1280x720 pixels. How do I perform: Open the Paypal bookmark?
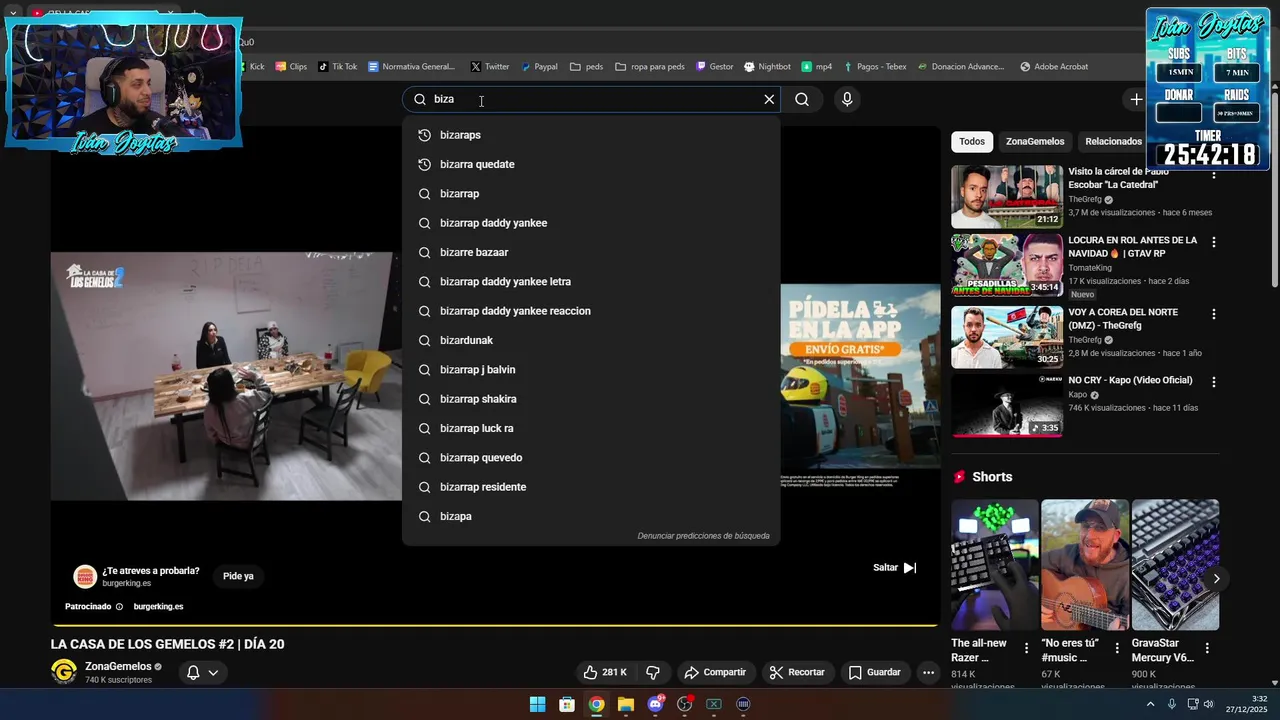pyautogui.click(x=539, y=67)
